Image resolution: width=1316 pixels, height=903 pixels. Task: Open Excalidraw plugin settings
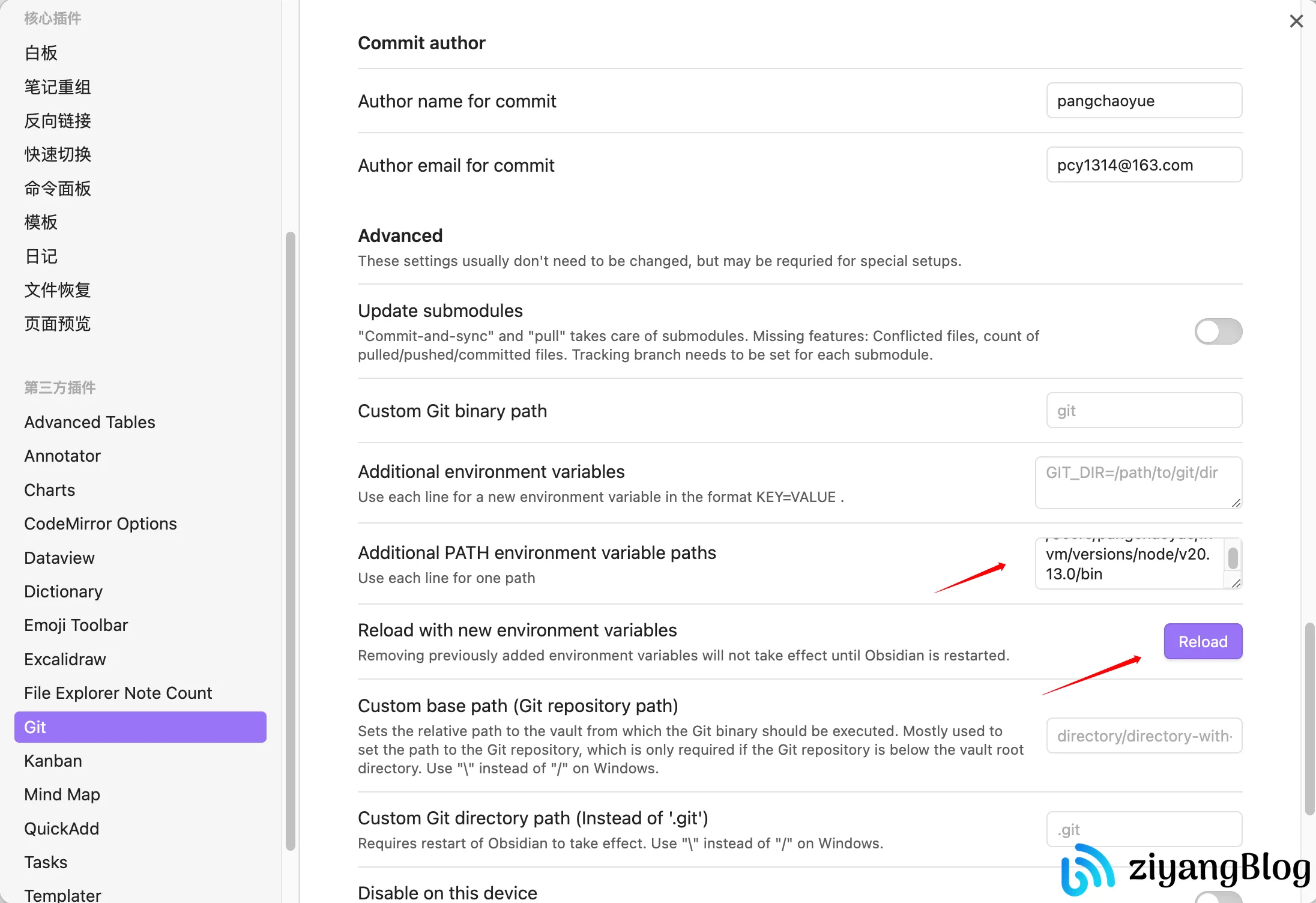65,659
